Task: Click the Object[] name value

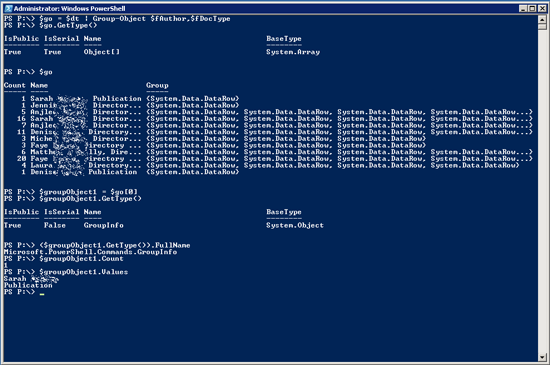Action: (101, 52)
